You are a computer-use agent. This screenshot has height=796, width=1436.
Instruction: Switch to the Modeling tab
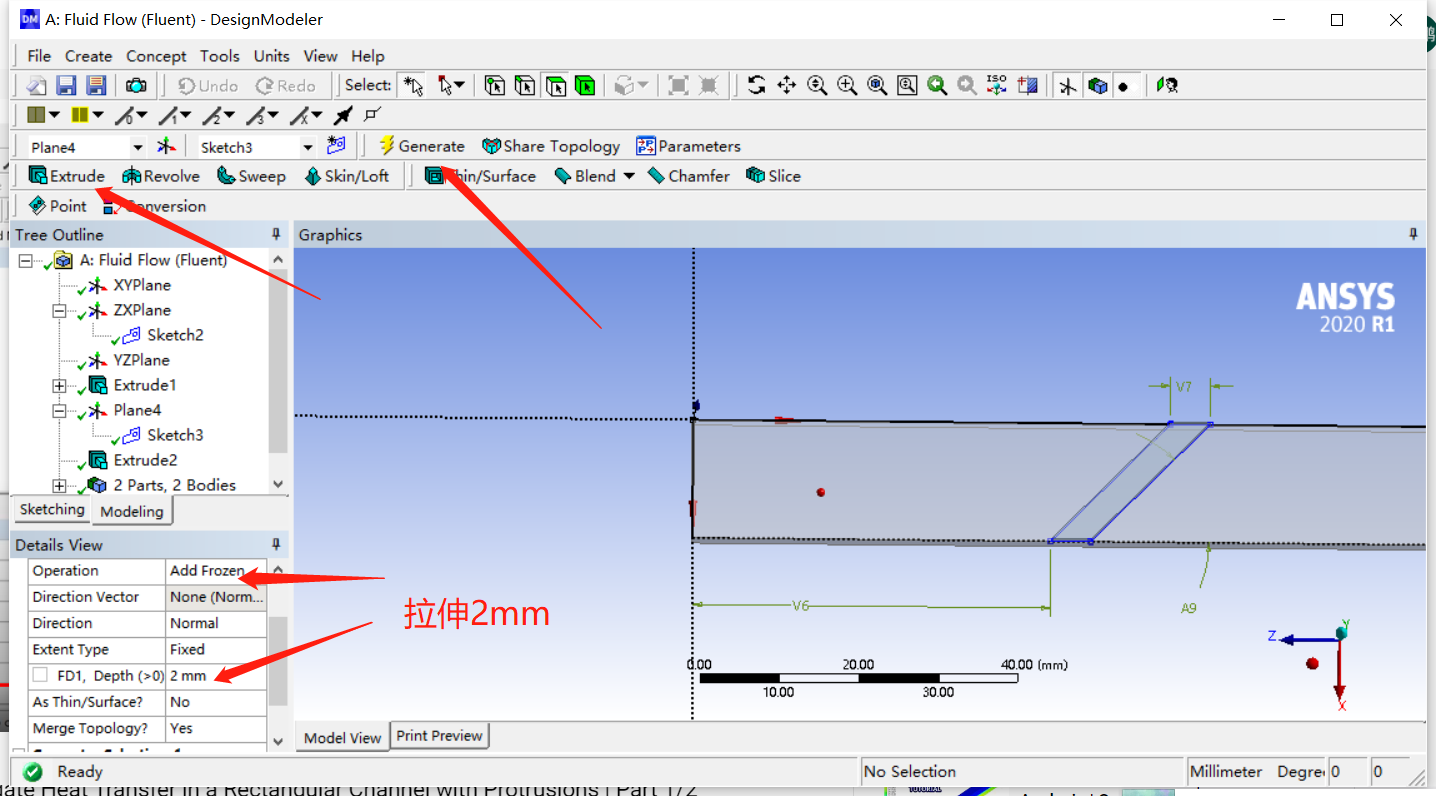(132, 511)
